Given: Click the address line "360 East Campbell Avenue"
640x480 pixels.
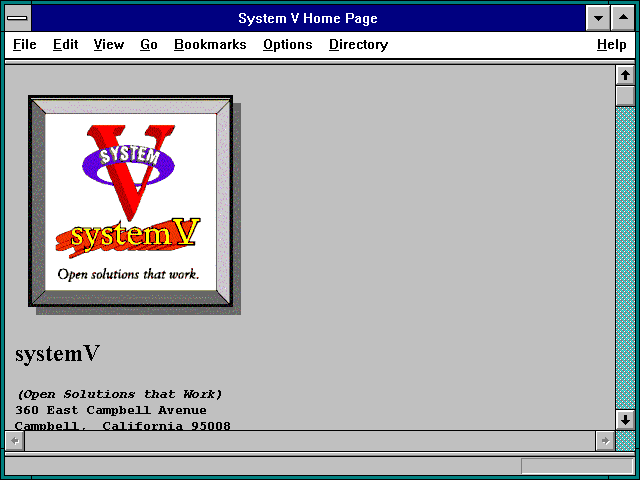Looking at the screenshot, I should click(x=111, y=410).
